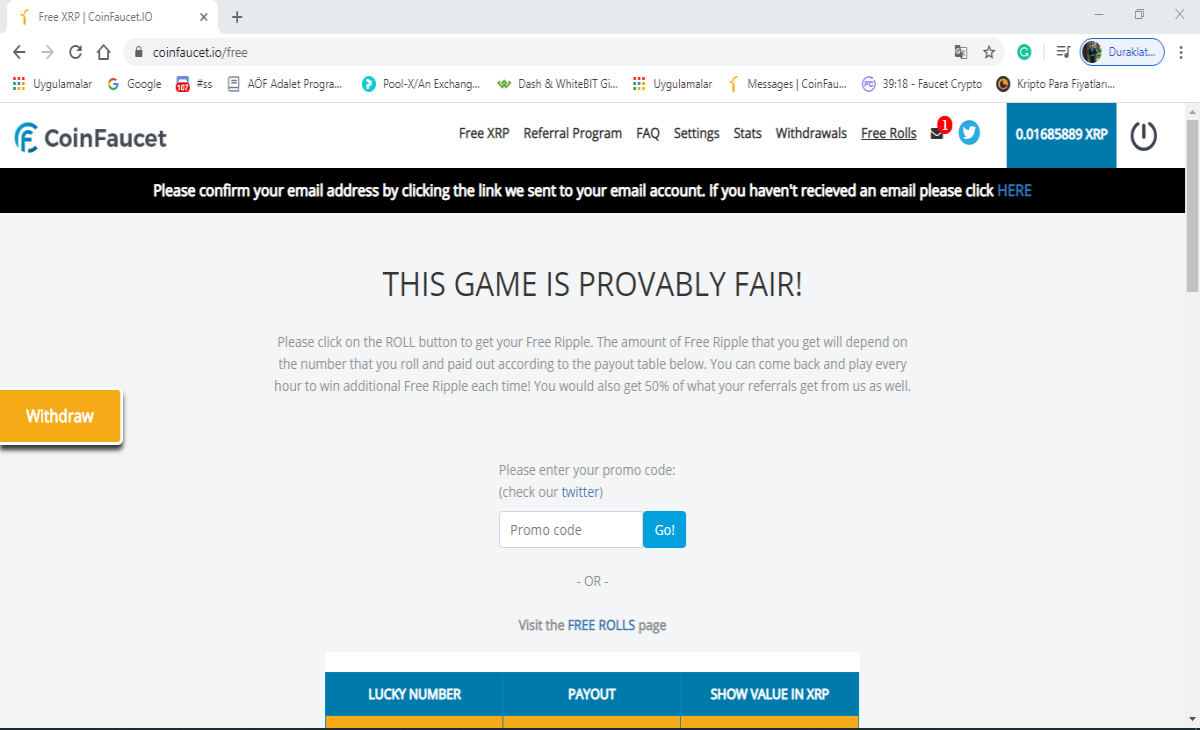Screen dimensions: 1200x730
Task: Visit the FREE ROLLS page link
Action: [601, 625]
